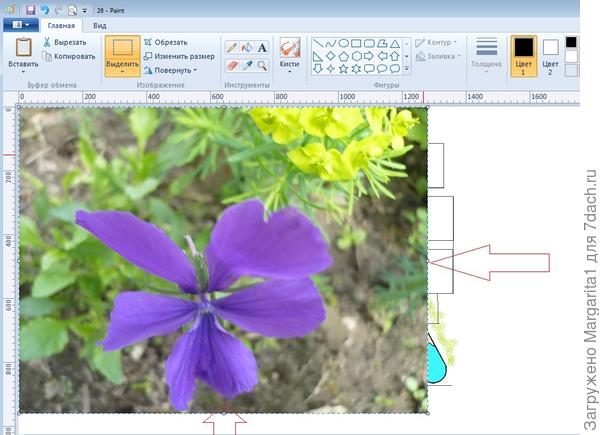The height and width of the screenshot is (435, 600).
Task: Select the Fill with color bucket tool
Action: pyautogui.click(x=247, y=48)
